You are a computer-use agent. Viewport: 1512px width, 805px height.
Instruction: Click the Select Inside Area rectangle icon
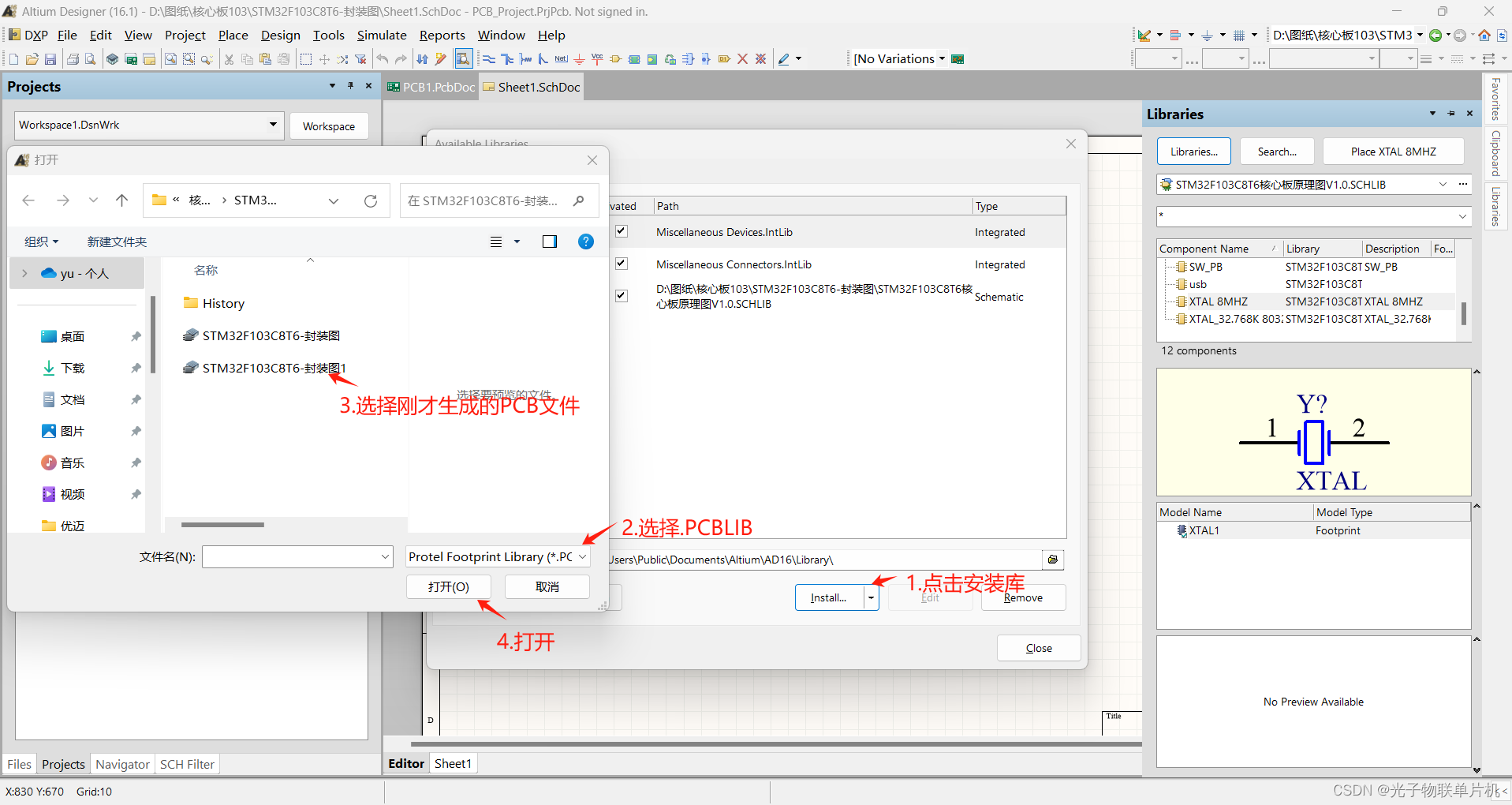[x=306, y=59]
